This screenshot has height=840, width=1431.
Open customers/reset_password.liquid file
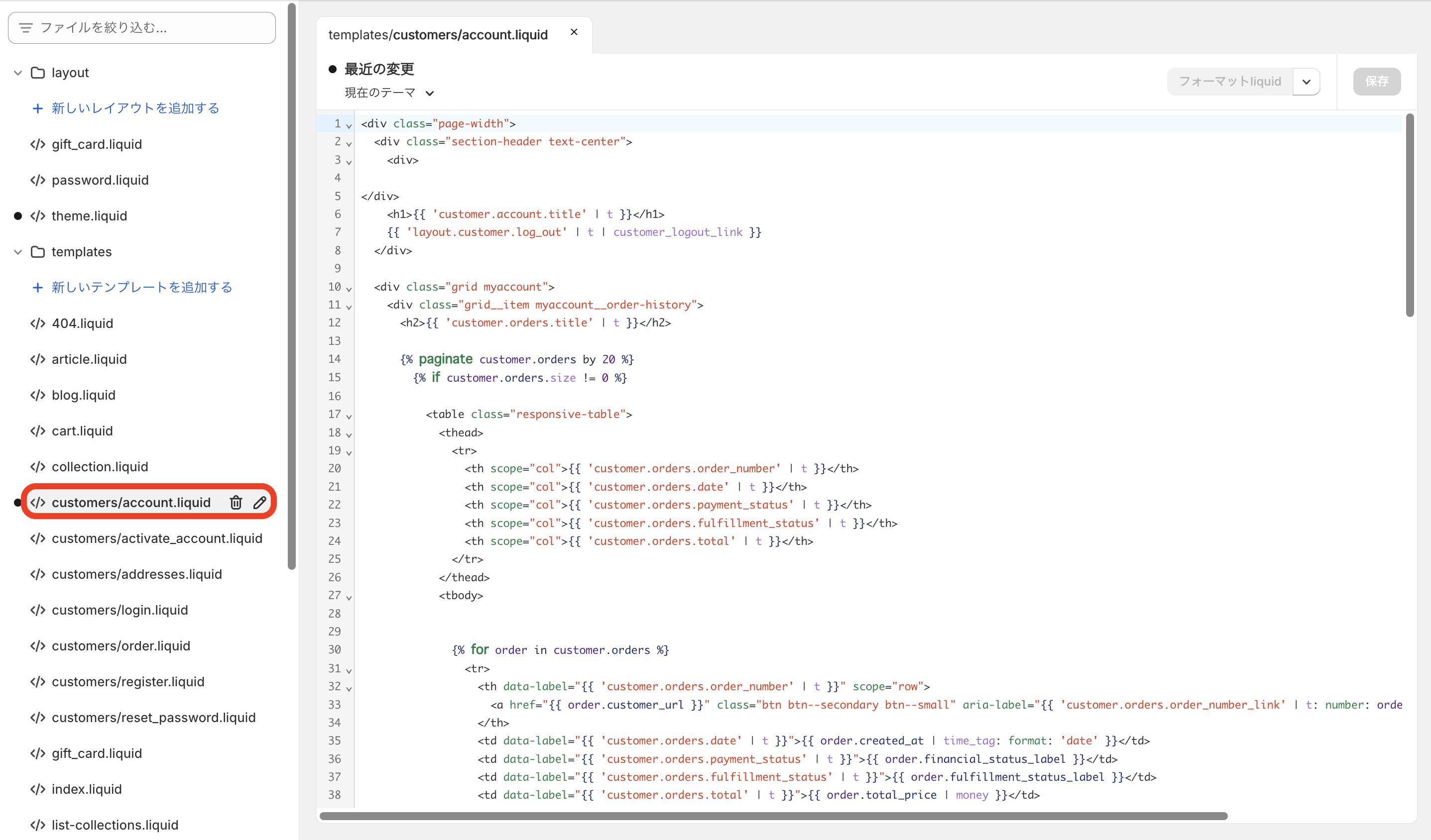(x=153, y=718)
